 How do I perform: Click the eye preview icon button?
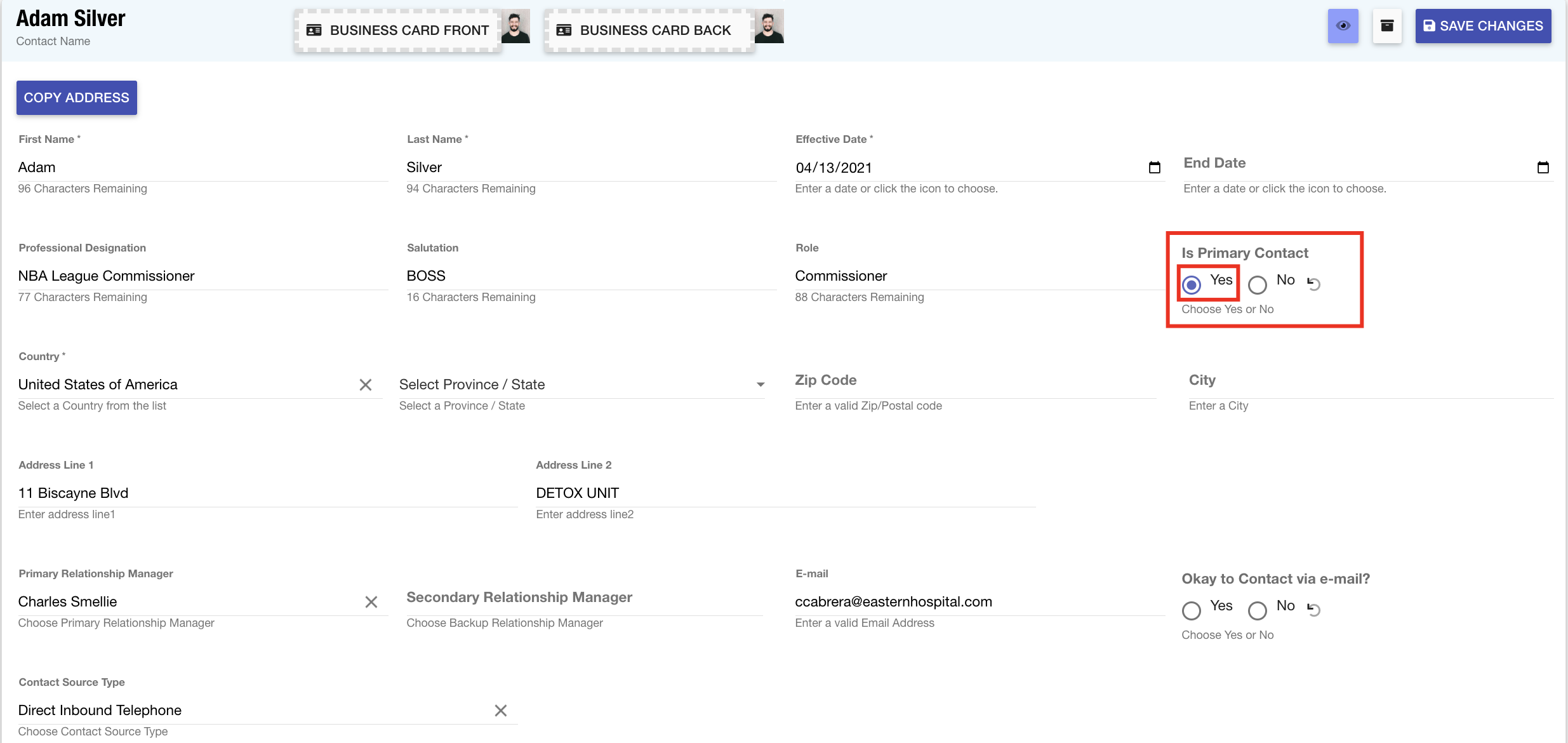[x=1343, y=26]
